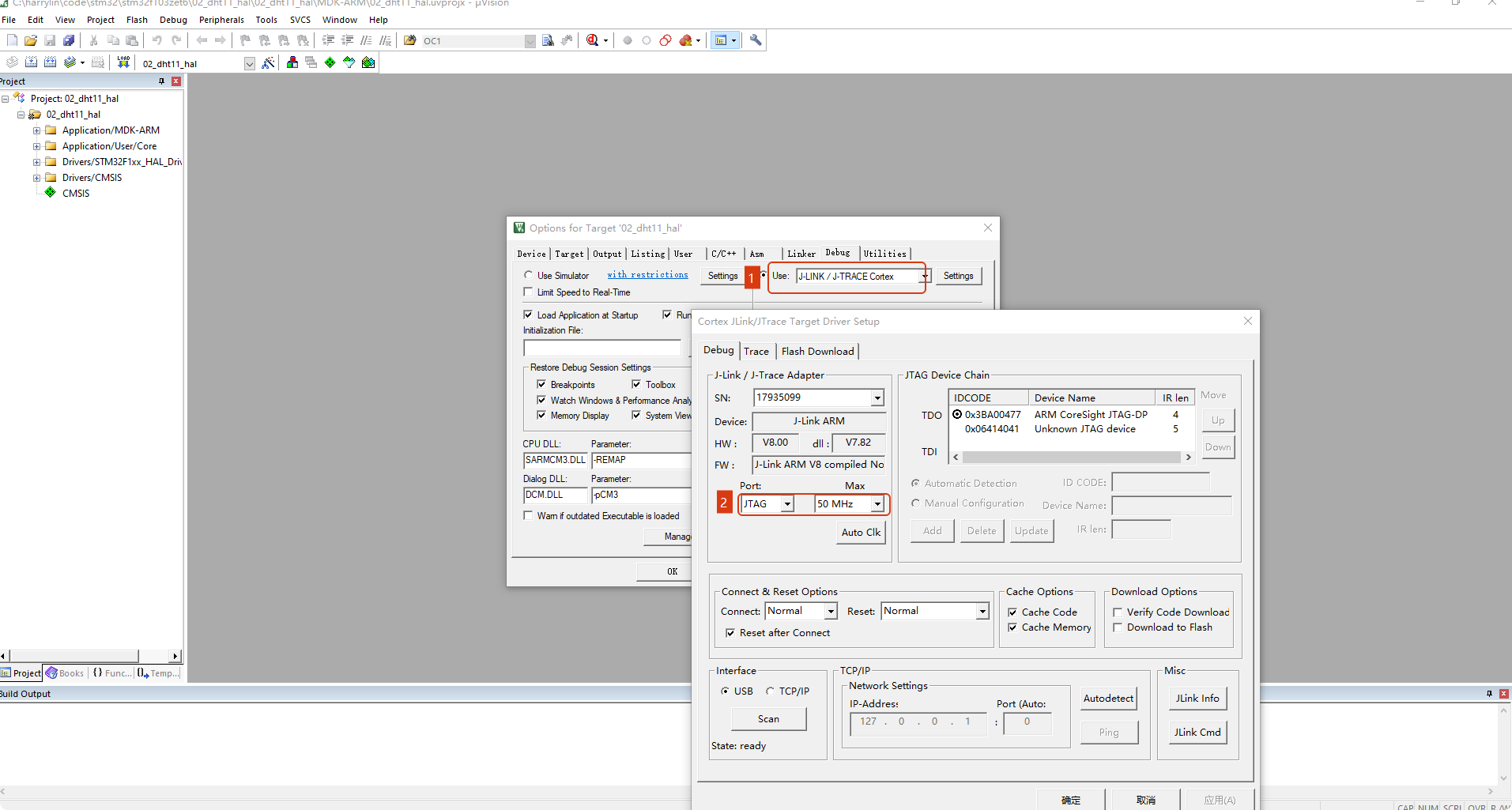Image resolution: width=1512 pixels, height=810 pixels.
Task: Uncheck the Cache Code option
Action: tap(1012, 612)
